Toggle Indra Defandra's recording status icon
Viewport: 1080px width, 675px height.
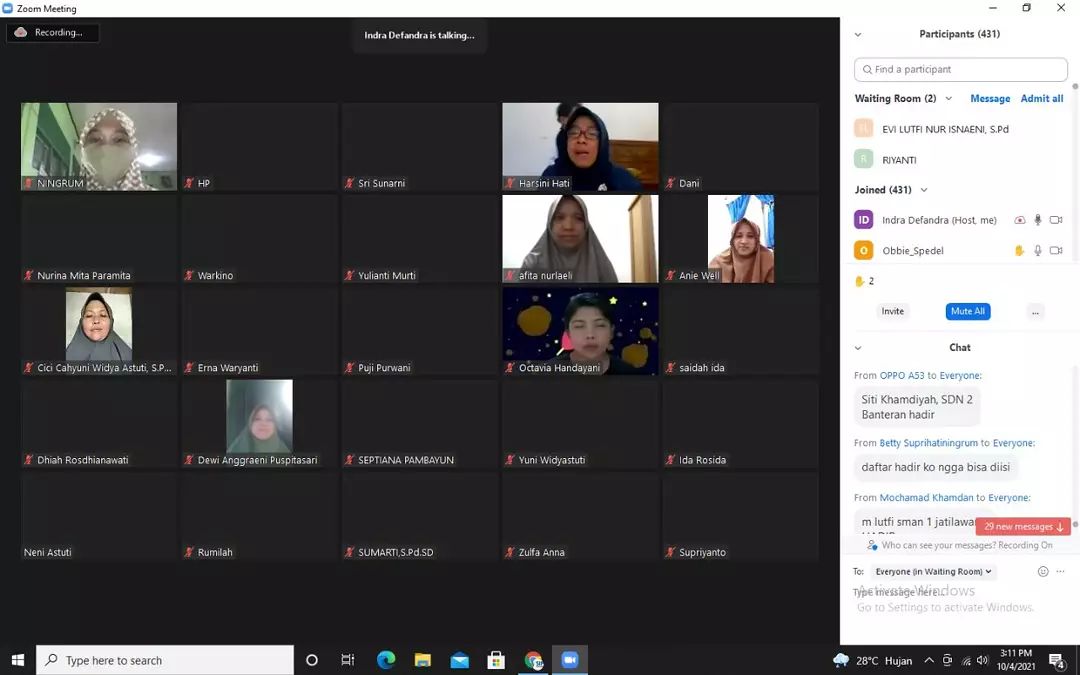coord(1019,220)
